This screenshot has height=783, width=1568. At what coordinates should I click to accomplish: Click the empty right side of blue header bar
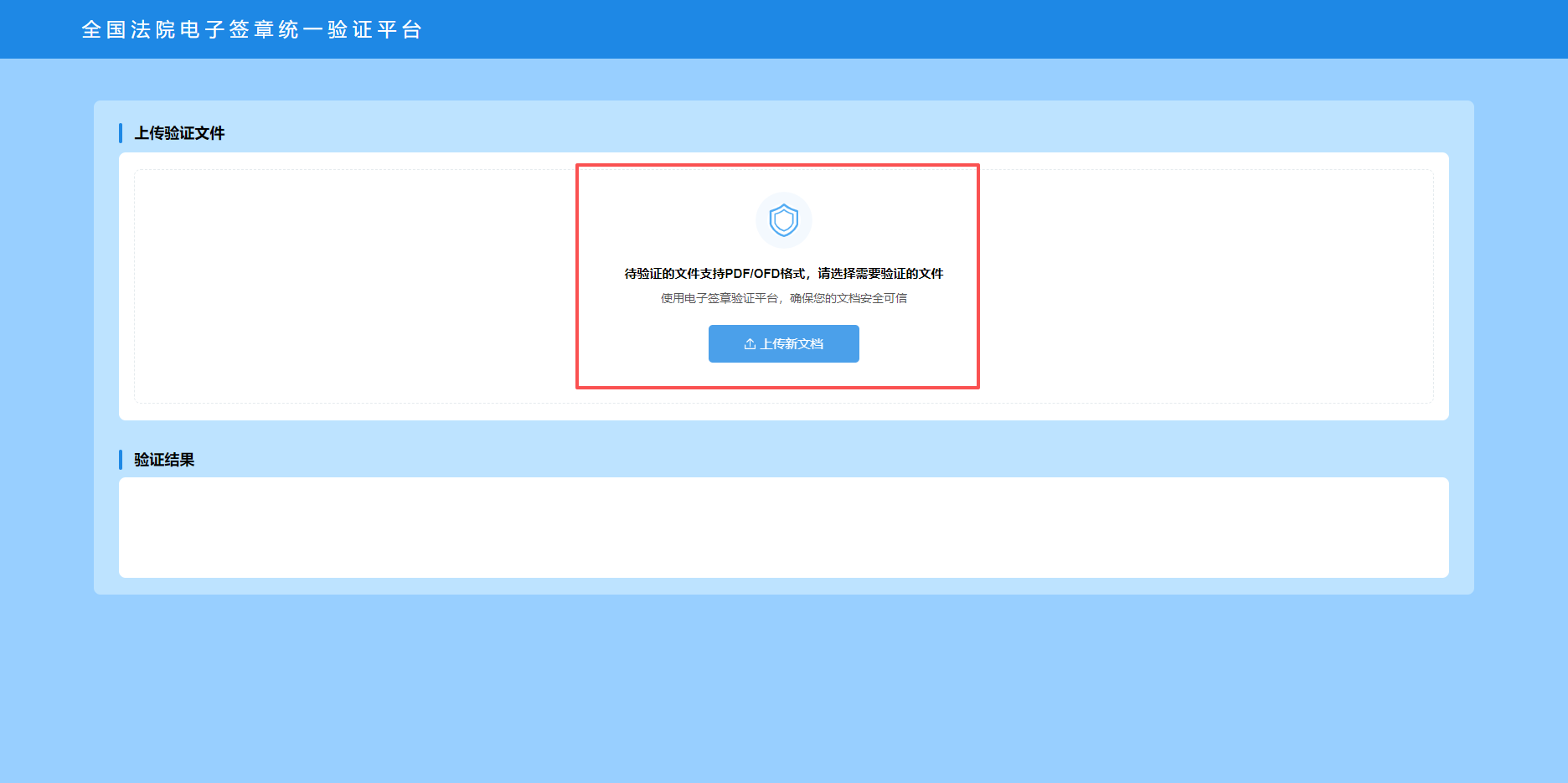click(x=1173, y=29)
